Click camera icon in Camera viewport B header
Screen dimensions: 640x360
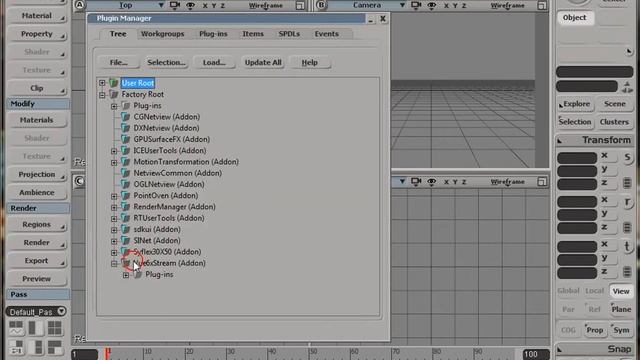(x=416, y=5)
